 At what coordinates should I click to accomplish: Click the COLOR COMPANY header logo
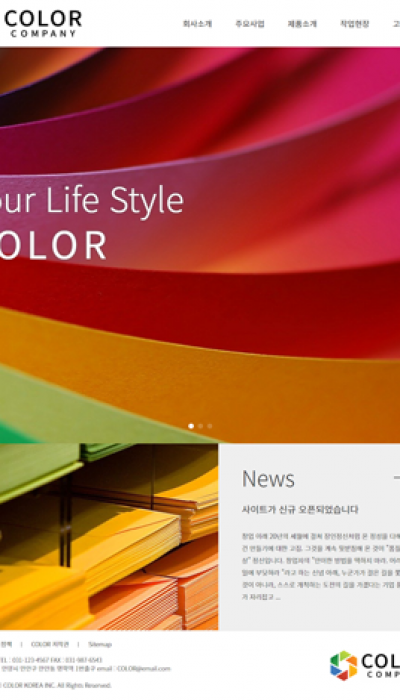point(43,23)
